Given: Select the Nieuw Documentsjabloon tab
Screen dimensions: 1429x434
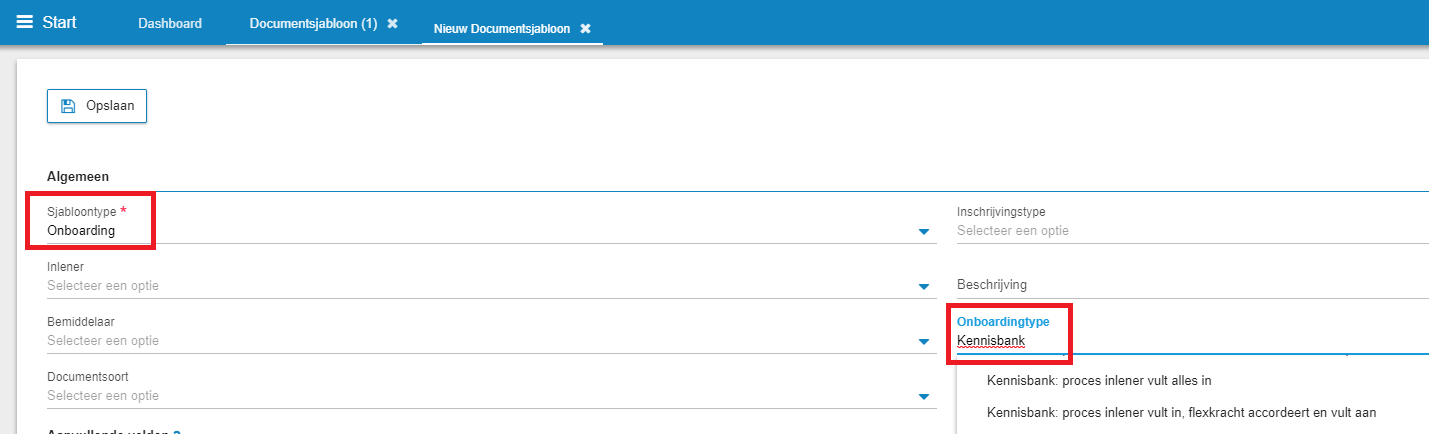Looking at the screenshot, I should point(502,29).
